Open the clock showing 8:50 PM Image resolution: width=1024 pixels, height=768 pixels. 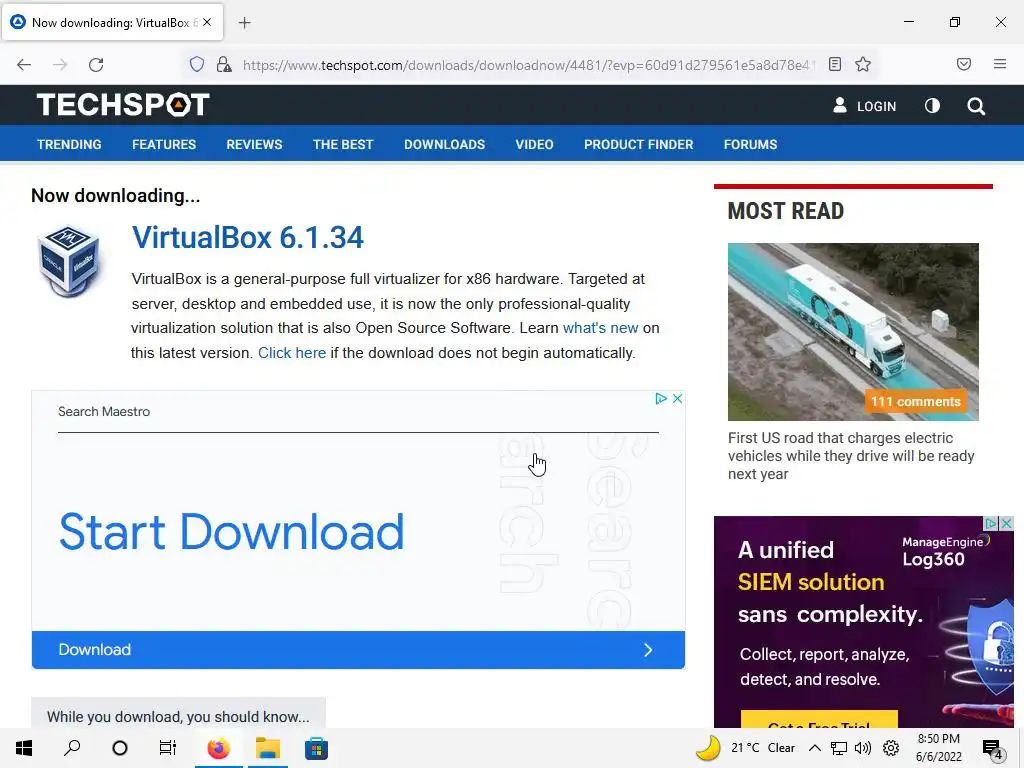tap(938, 748)
